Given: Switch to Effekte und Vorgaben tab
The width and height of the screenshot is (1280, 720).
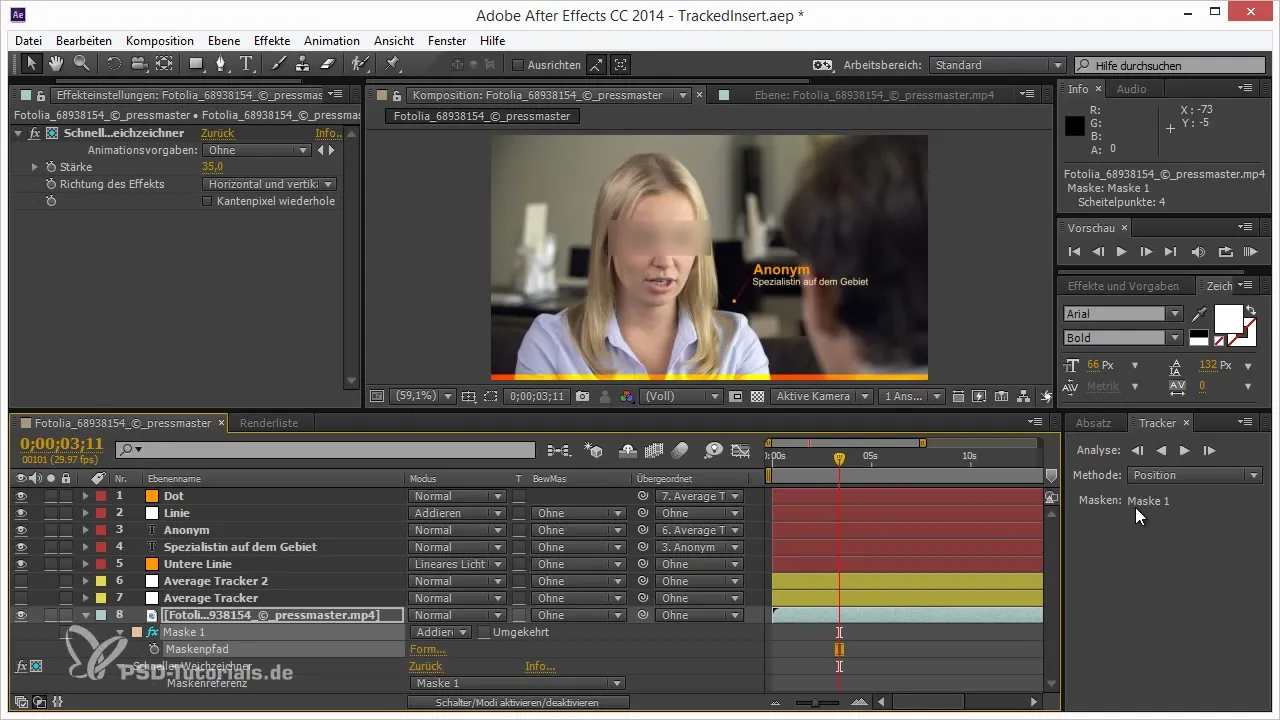Looking at the screenshot, I should (1122, 286).
